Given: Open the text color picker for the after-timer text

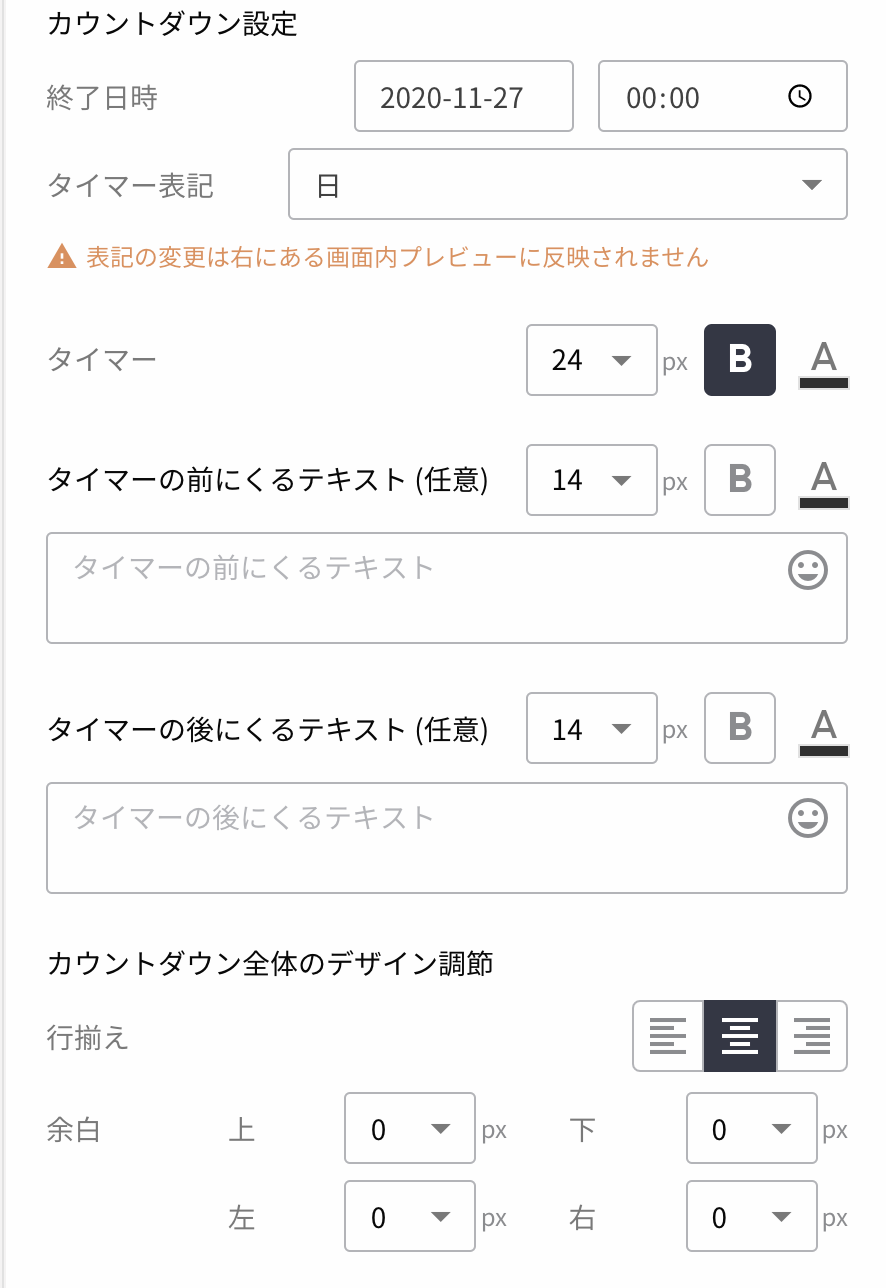Looking at the screenshot, I should (x=823, y=731).
